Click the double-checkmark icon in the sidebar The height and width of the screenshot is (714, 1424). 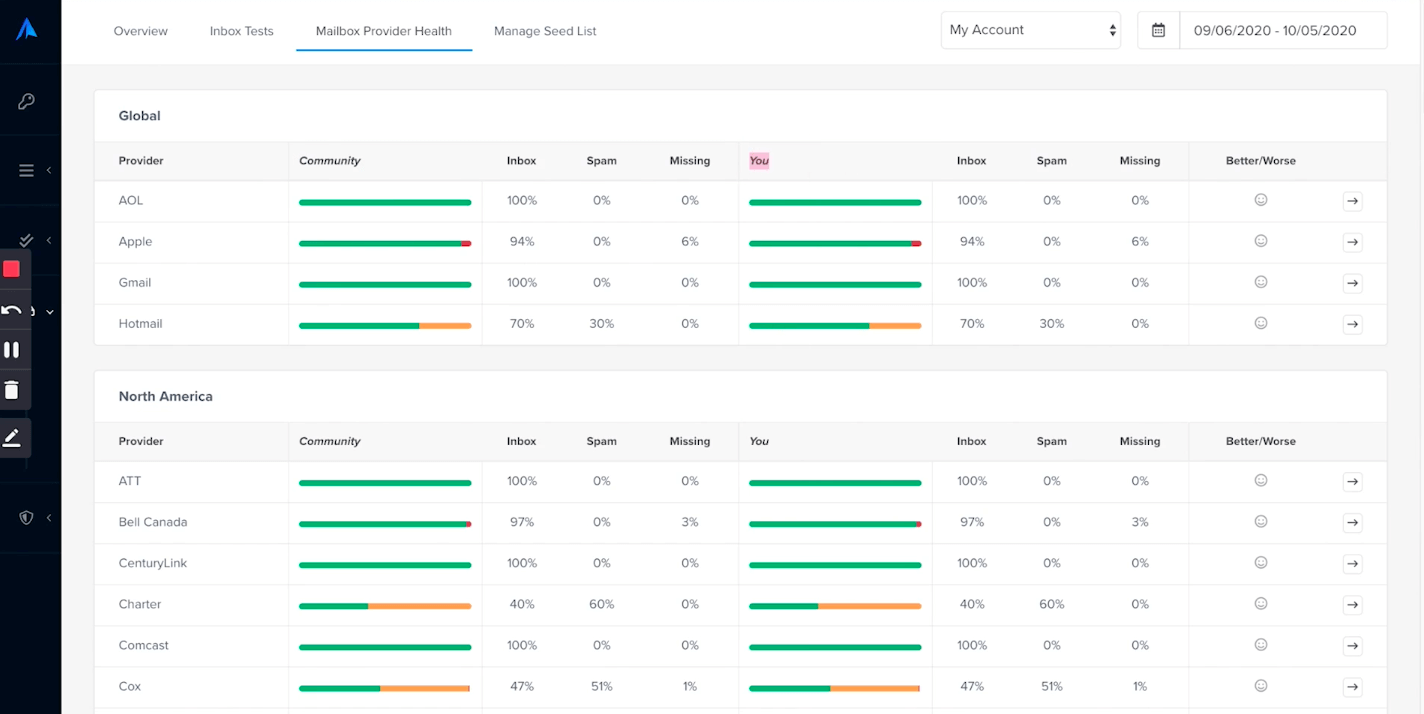click(x=27, y=240)
